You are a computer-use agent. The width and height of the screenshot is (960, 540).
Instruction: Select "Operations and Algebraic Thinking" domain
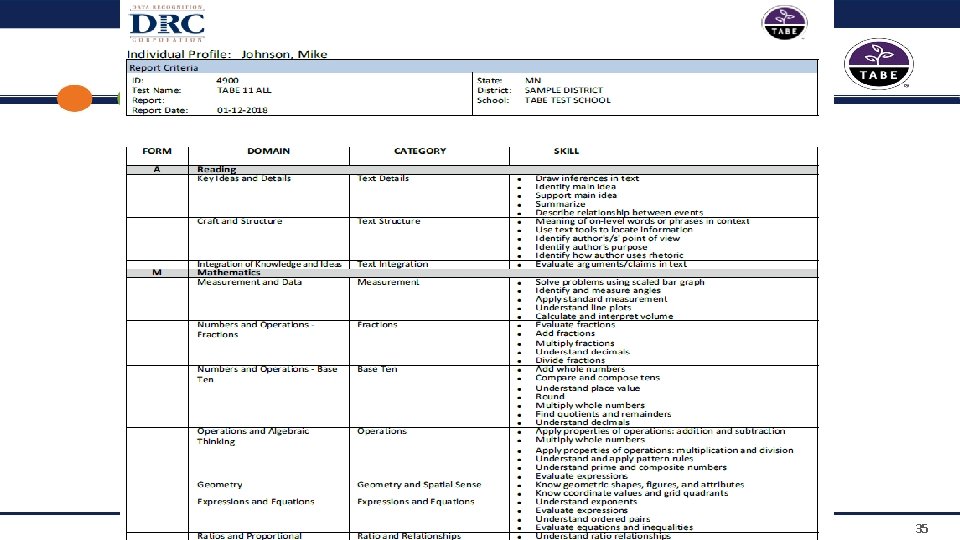pyautogui.click(x=253, y=436)
